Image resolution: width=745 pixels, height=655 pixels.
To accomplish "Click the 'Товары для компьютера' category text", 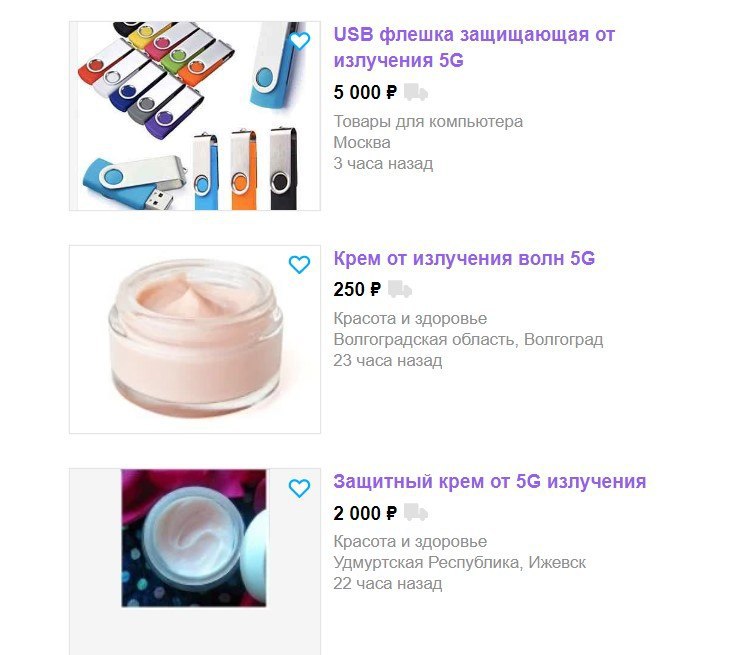I will click(428, 122).
